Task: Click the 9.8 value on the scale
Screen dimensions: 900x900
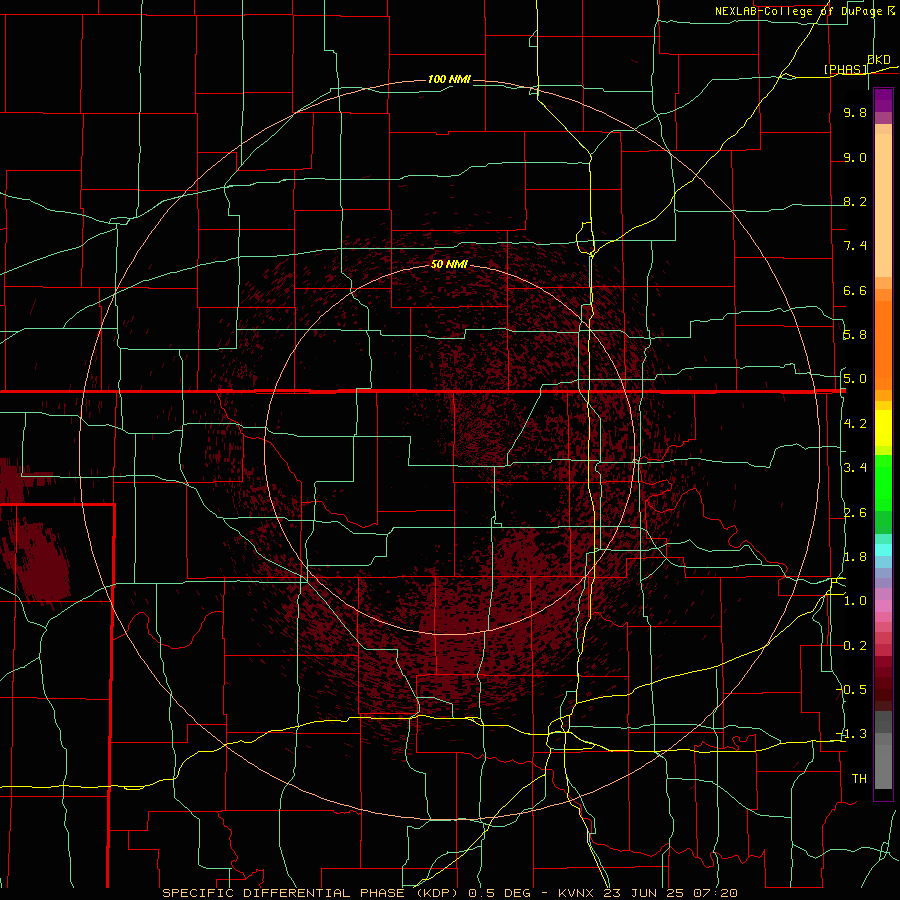Action: (x=855, y=113)
